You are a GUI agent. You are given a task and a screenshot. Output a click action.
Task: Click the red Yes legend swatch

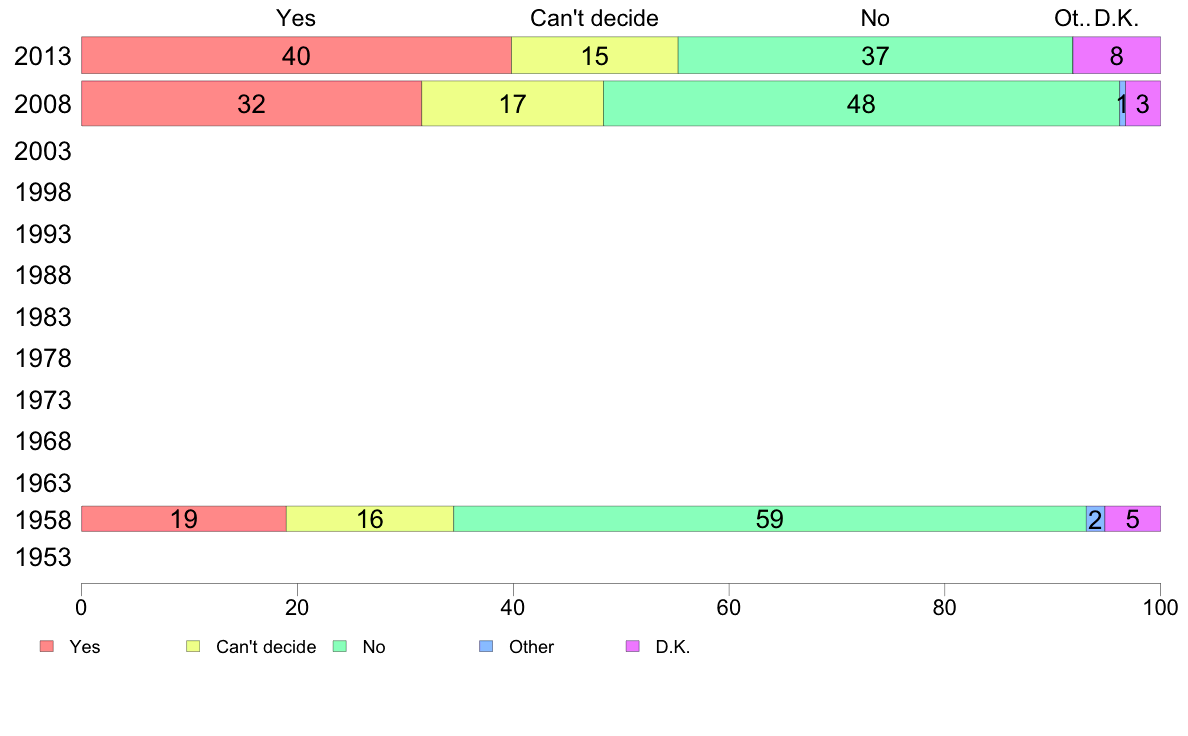click(x=46, y=647)
